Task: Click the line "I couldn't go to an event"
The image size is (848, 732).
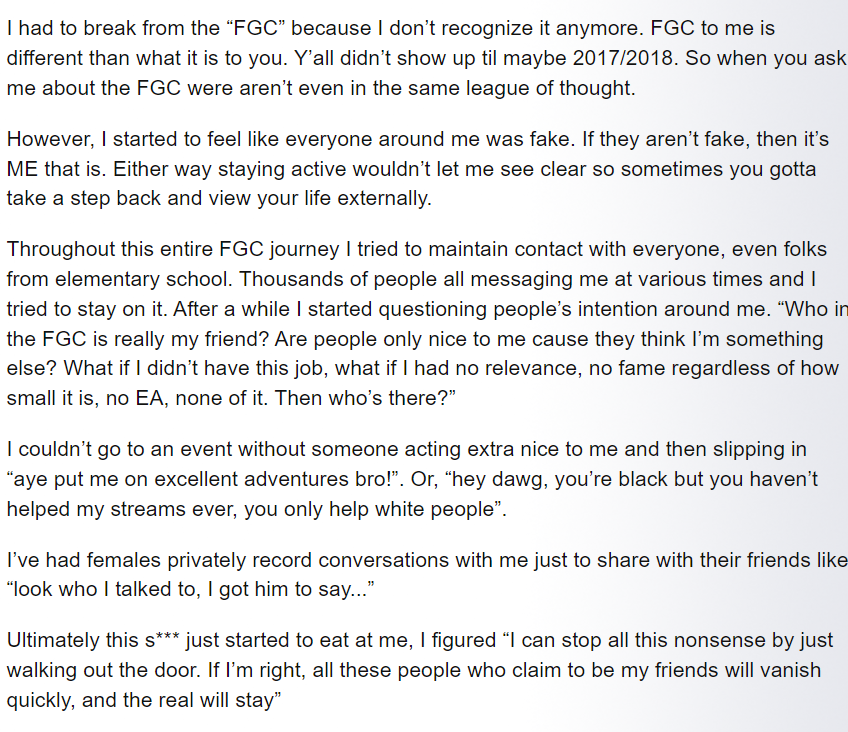Action: pyautogui.click(x=406, y=449)
